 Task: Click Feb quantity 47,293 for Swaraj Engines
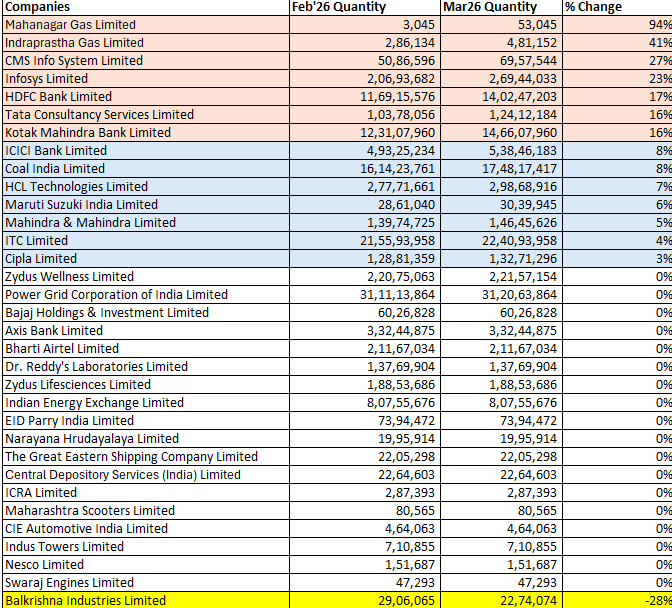365,583
